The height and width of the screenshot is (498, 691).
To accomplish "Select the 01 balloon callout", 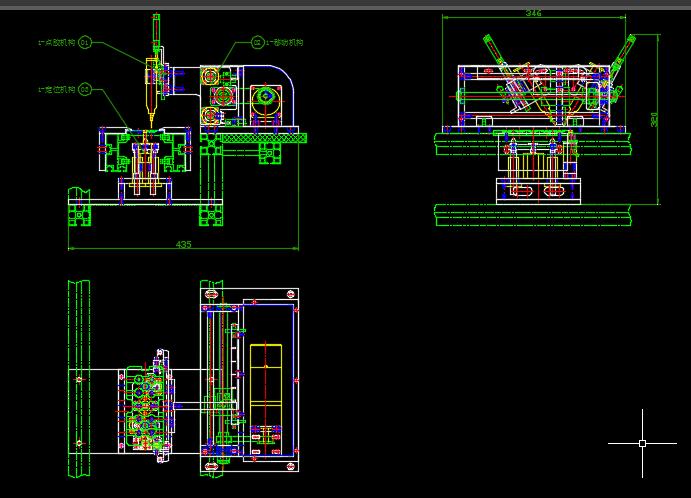I will tap(85, 43).
